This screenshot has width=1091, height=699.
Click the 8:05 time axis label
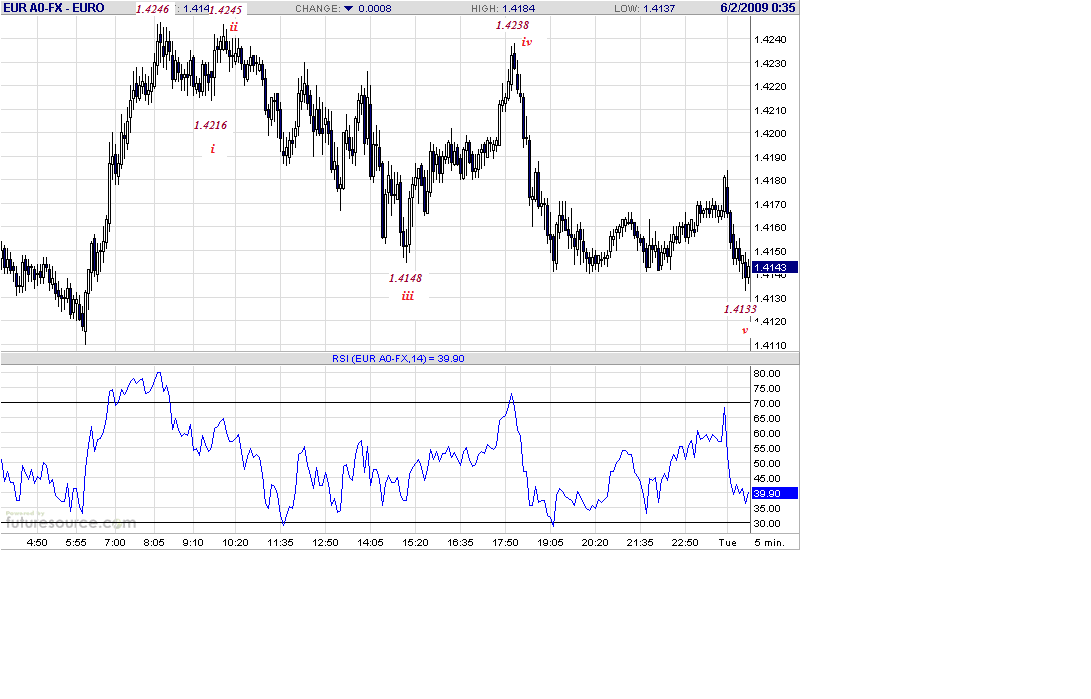click(154, 543)
